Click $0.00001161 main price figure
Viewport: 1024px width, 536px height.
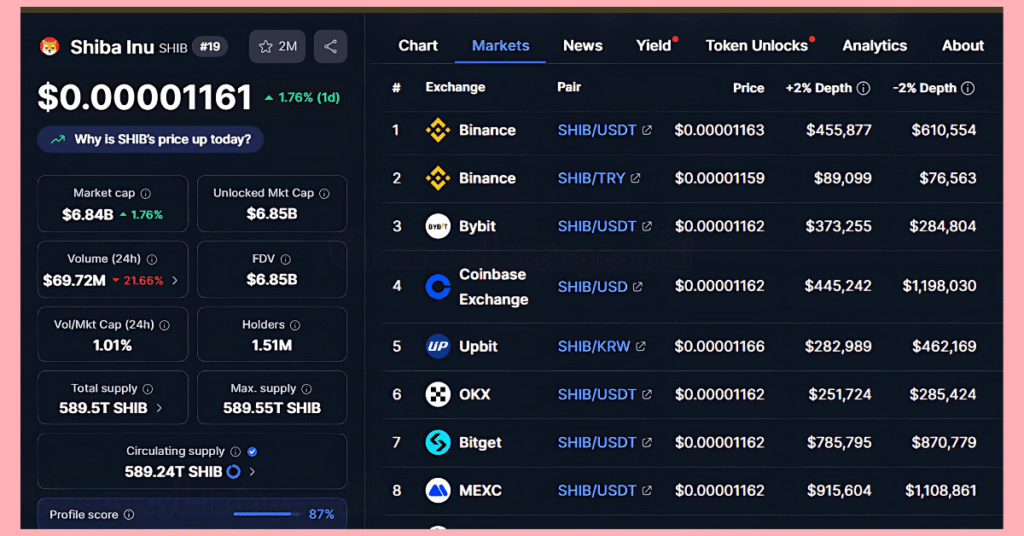coord(144,97)
